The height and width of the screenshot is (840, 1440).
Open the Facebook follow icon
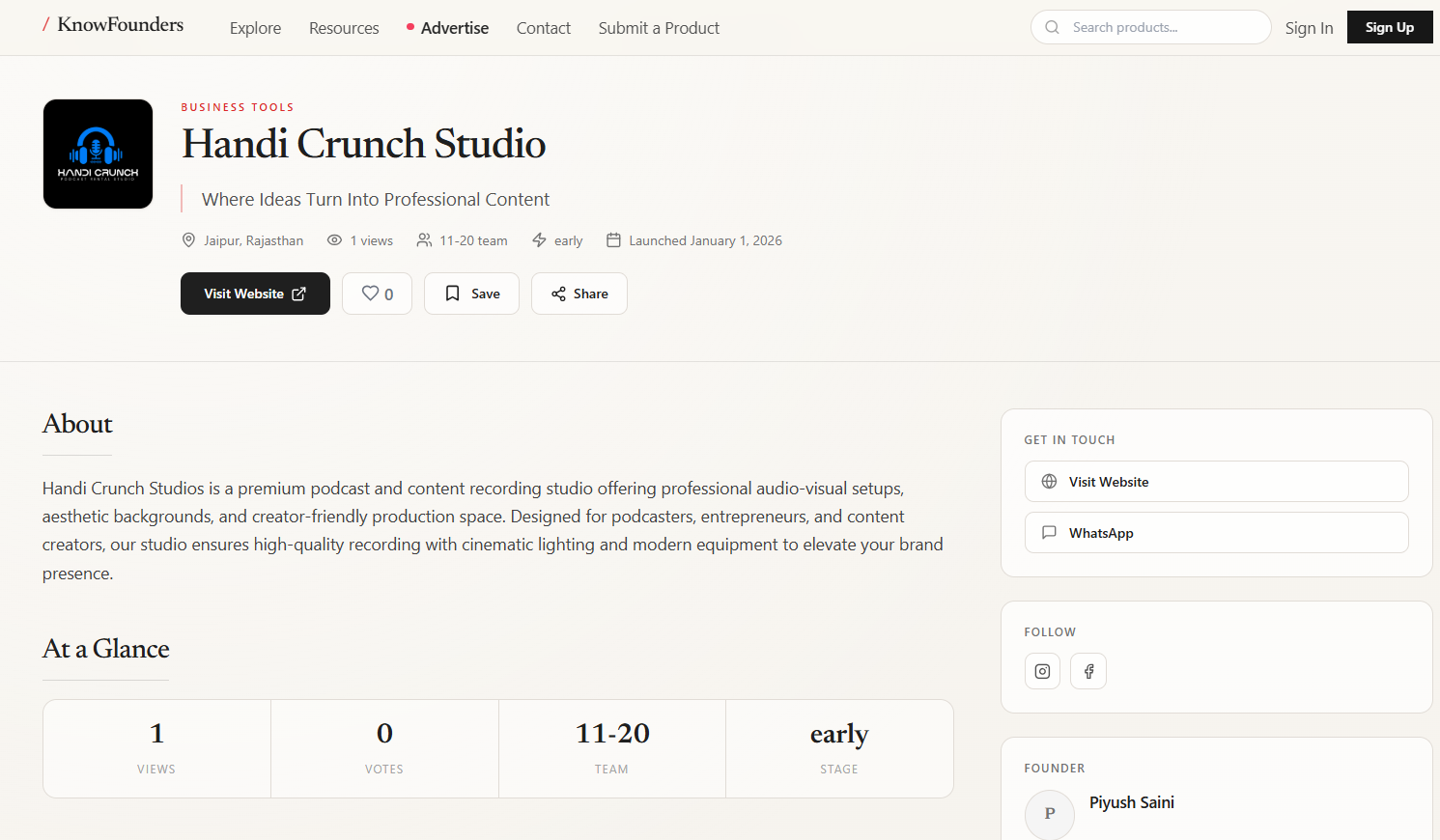point(1088,671)
